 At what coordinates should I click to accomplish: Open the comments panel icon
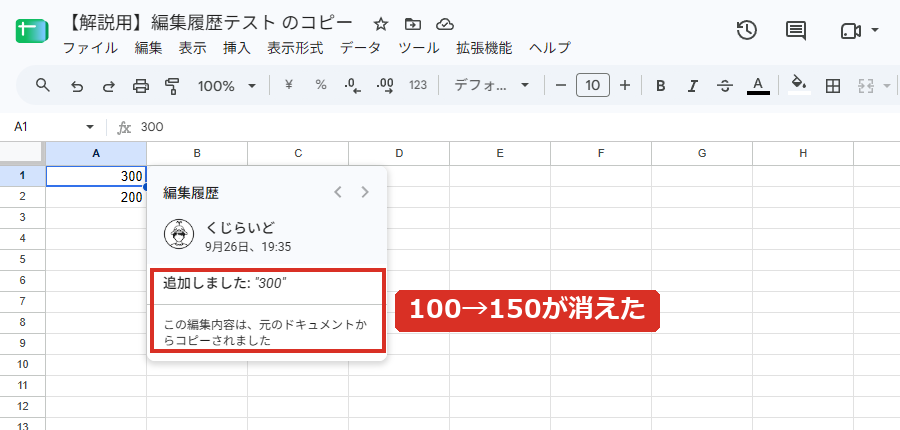(x=796, y=31)
